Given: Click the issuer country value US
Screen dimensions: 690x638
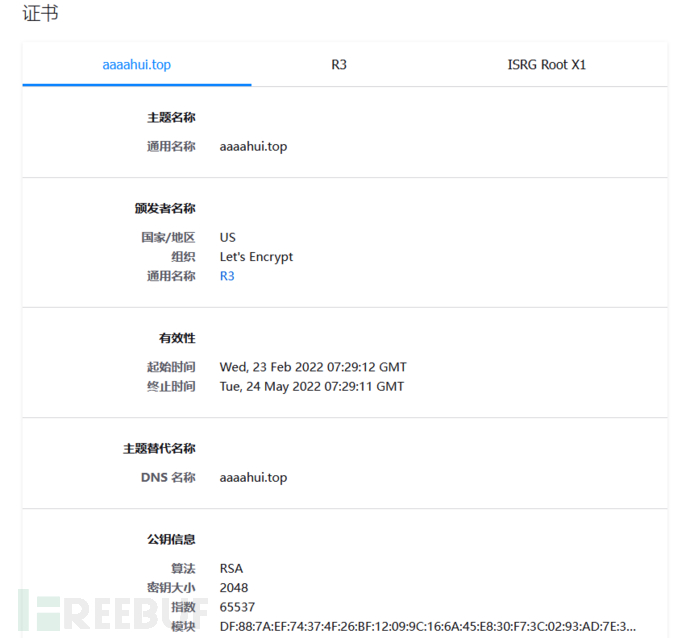Looking at the screenshot, I should (228, 238).
